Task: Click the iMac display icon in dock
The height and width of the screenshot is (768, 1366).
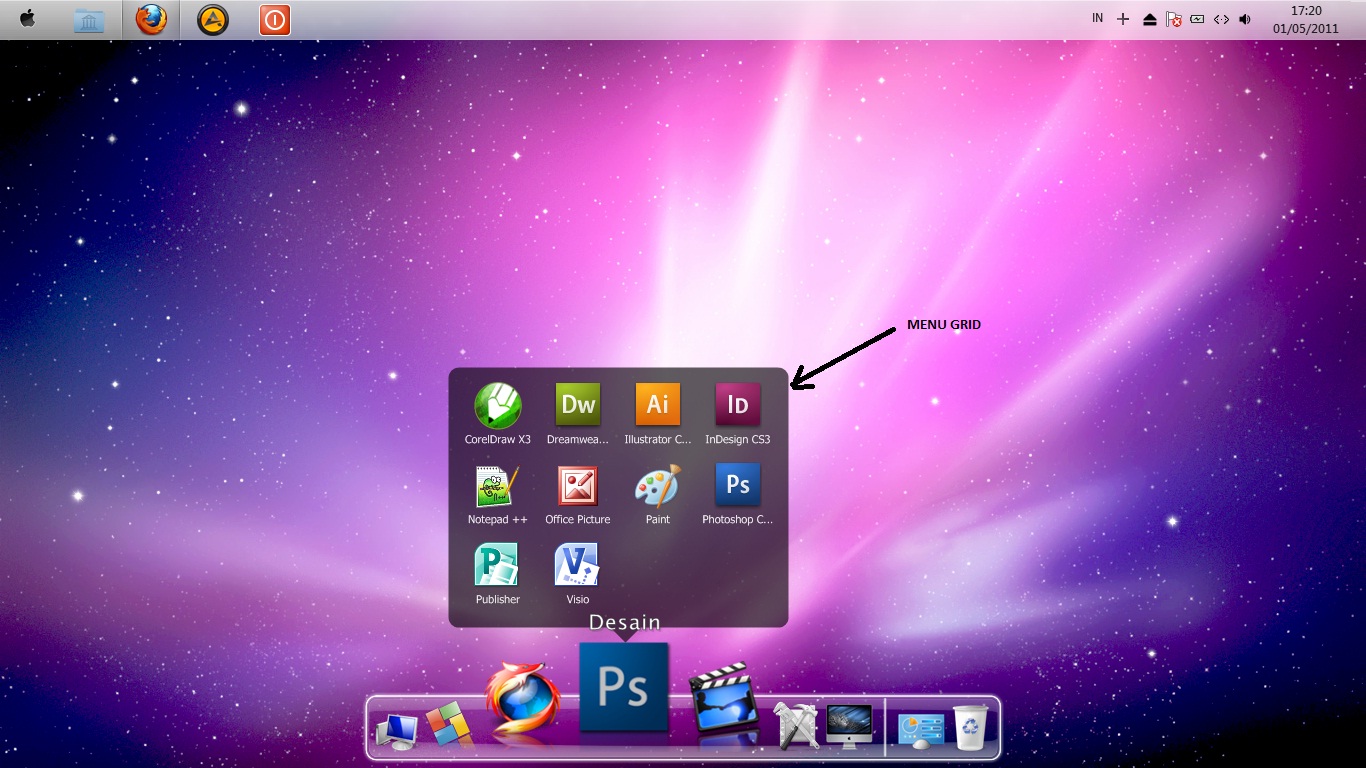Action: click(x=849, y=726)
